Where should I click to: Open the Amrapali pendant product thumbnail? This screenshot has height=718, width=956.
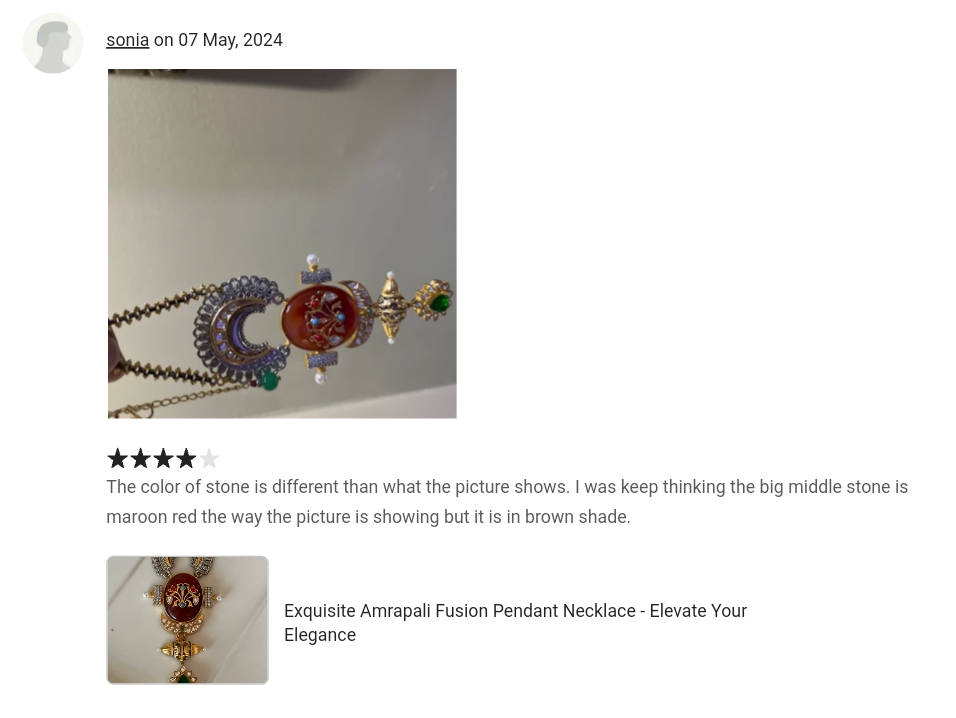click(188, 620)
